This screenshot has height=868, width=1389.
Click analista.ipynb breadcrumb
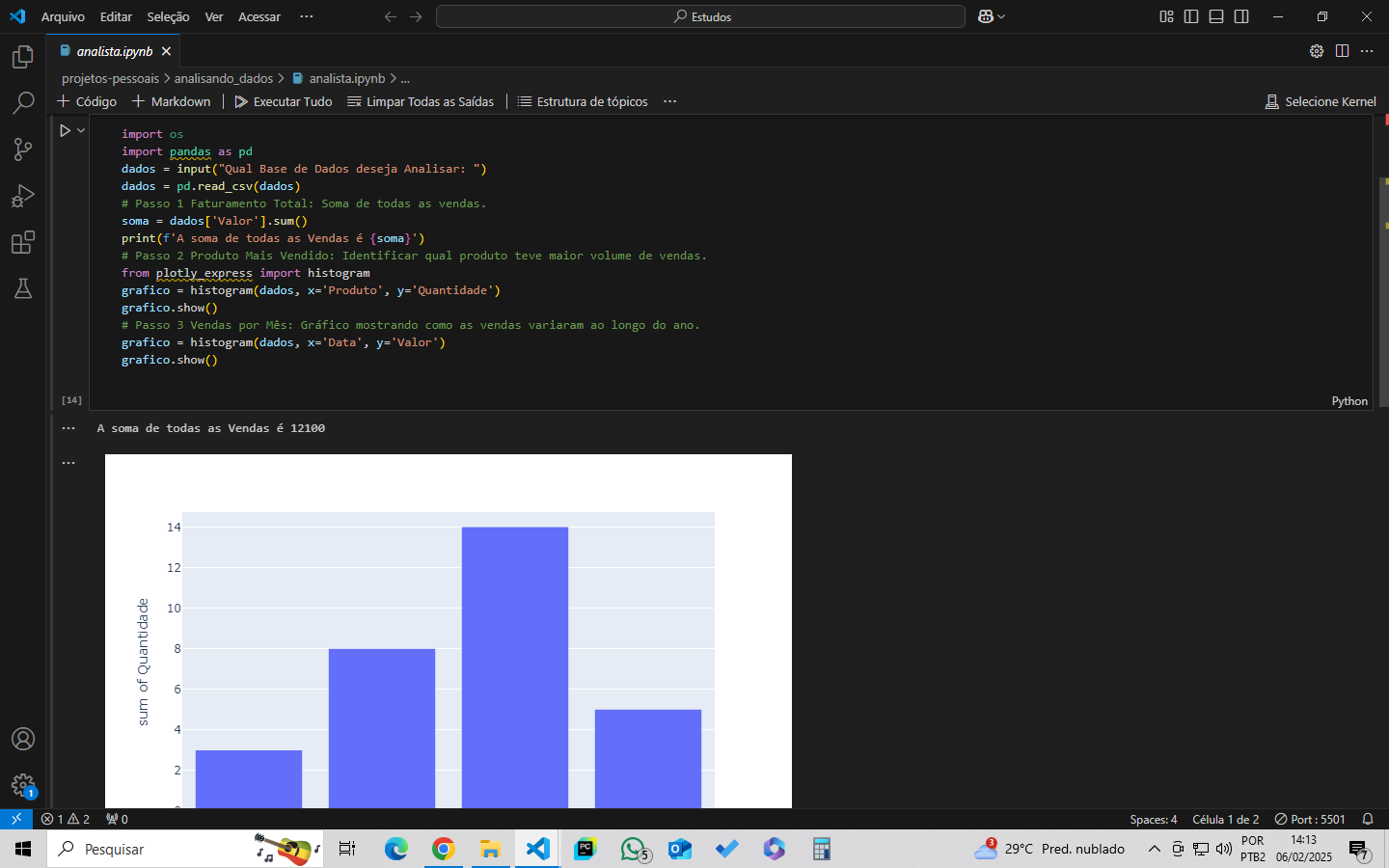(339, 78)
